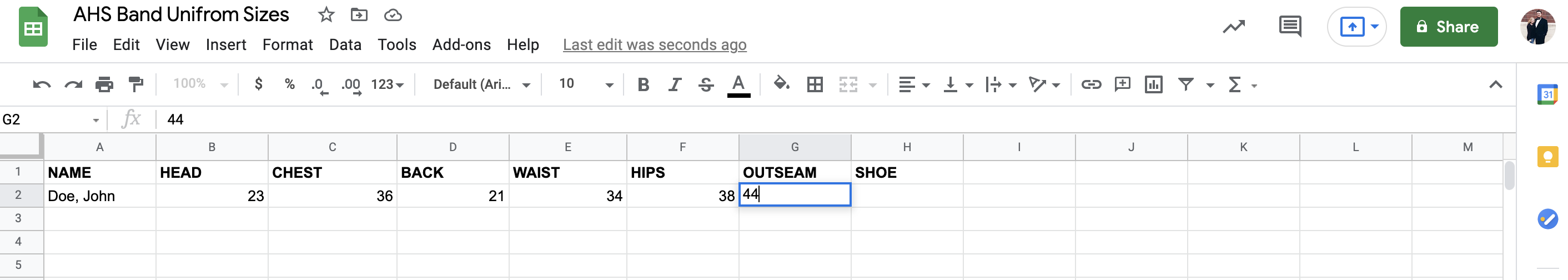
Task: Star the AHS Band Unifrom Sizes document
Action: point(326,14)
